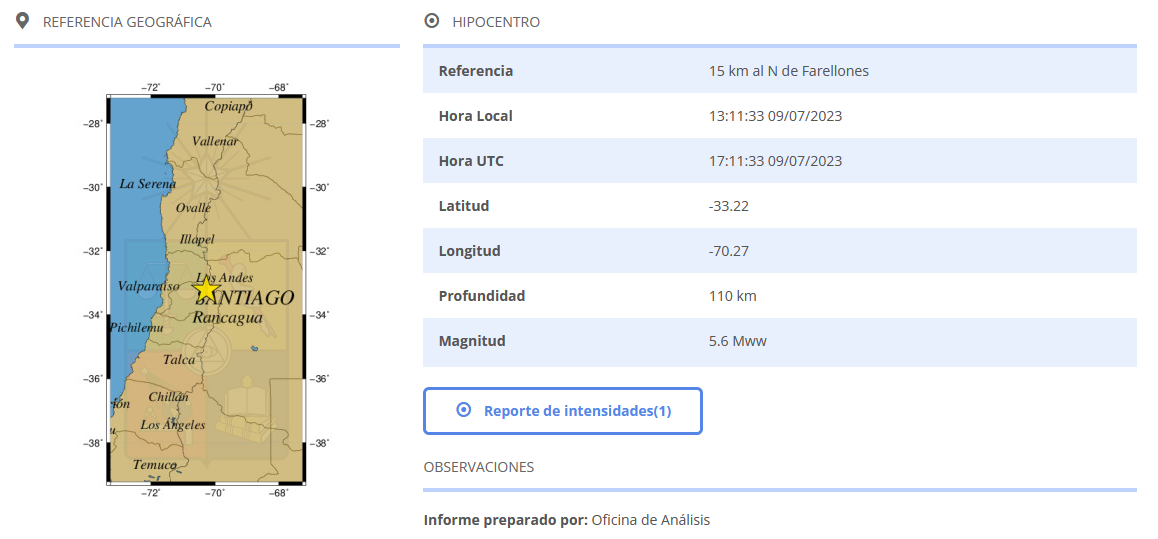1158x539 pixels.
Task: Select the Hora UTC value 17:11:33 09/07/2023
Action: tap(775, 161)
